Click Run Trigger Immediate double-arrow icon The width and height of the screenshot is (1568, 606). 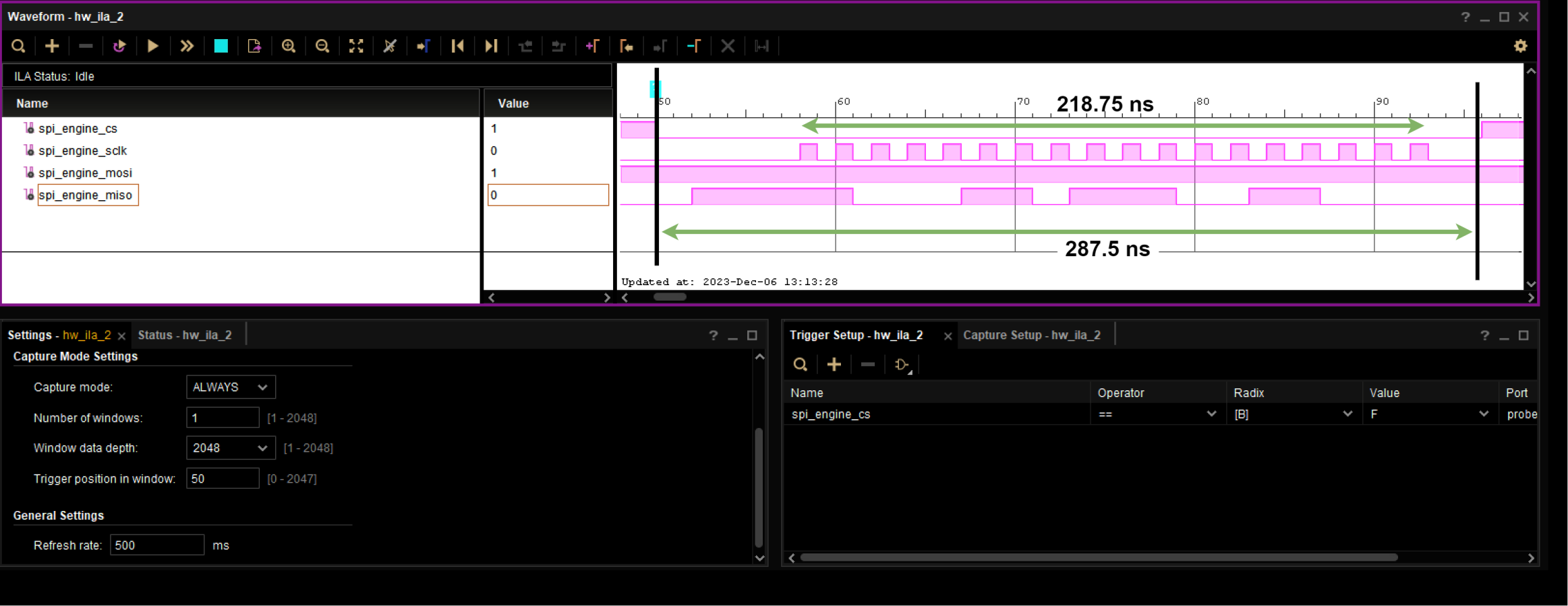point(187,46)
